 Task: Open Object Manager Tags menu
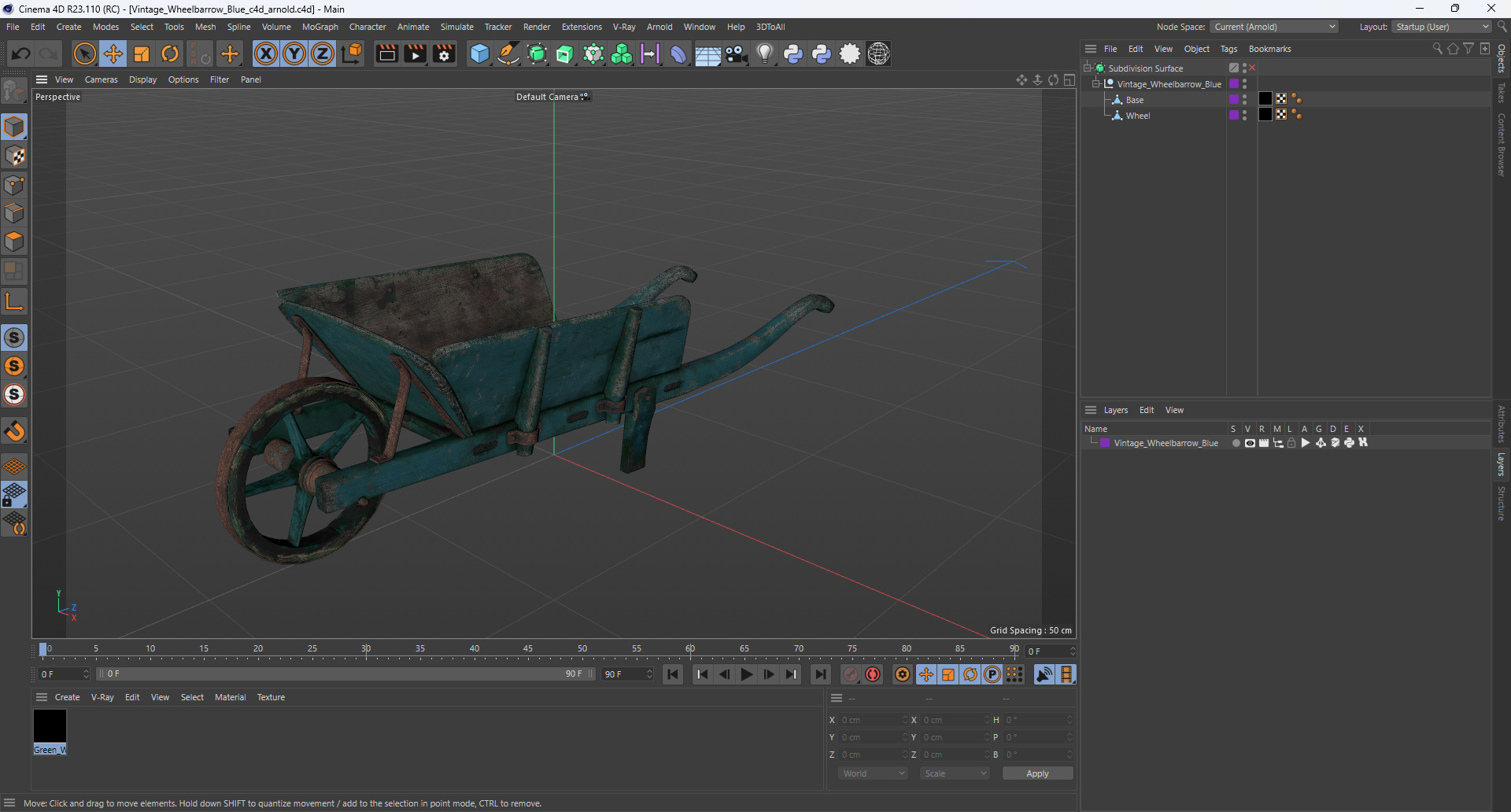1228,49
